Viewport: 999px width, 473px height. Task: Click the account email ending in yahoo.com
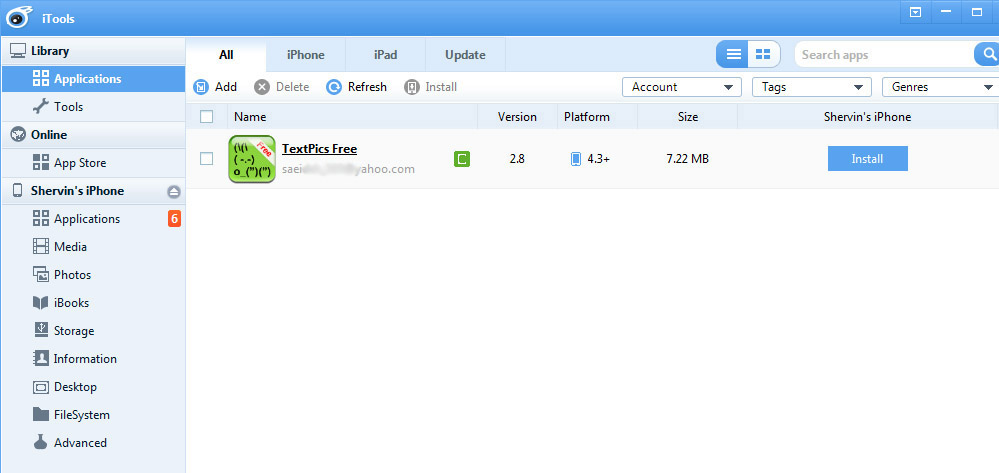[348, 170]
